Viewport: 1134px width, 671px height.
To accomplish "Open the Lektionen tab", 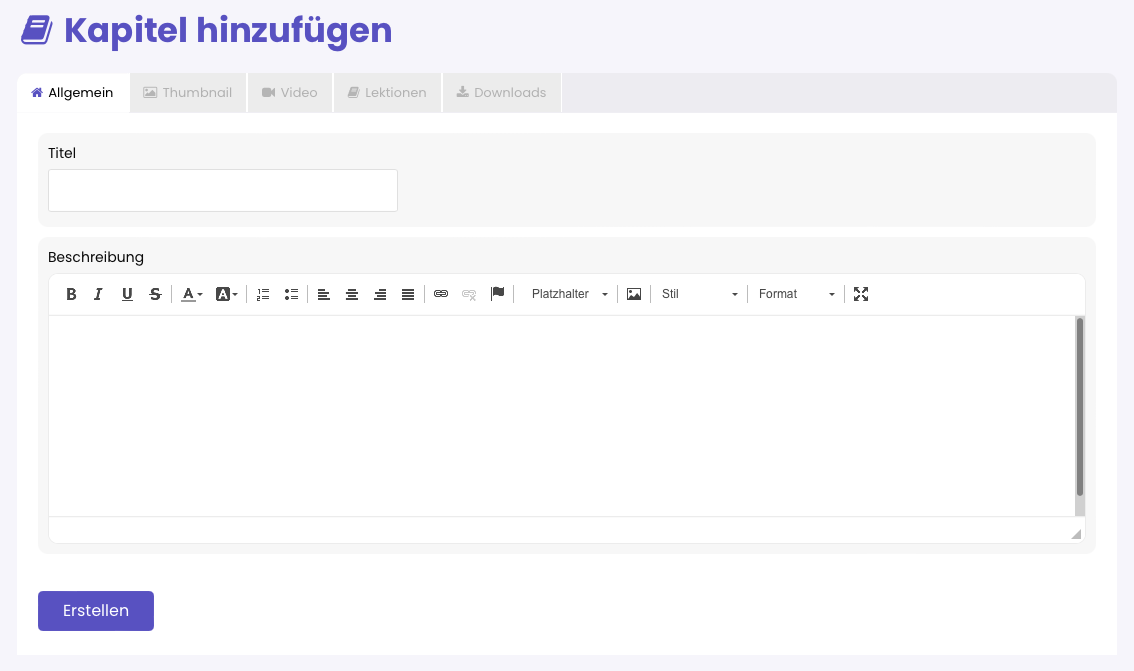I will pyautogui.click(x=387, y=93).
